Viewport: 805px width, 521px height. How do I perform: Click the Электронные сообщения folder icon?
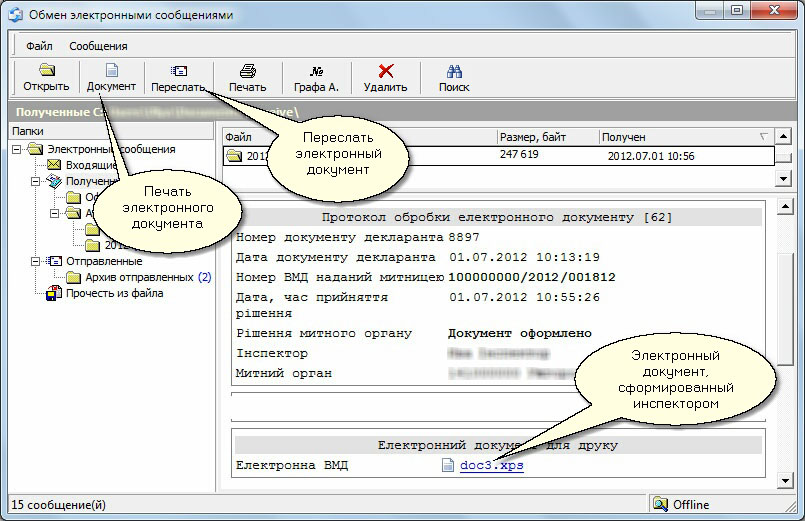click(x=35, y=149)
